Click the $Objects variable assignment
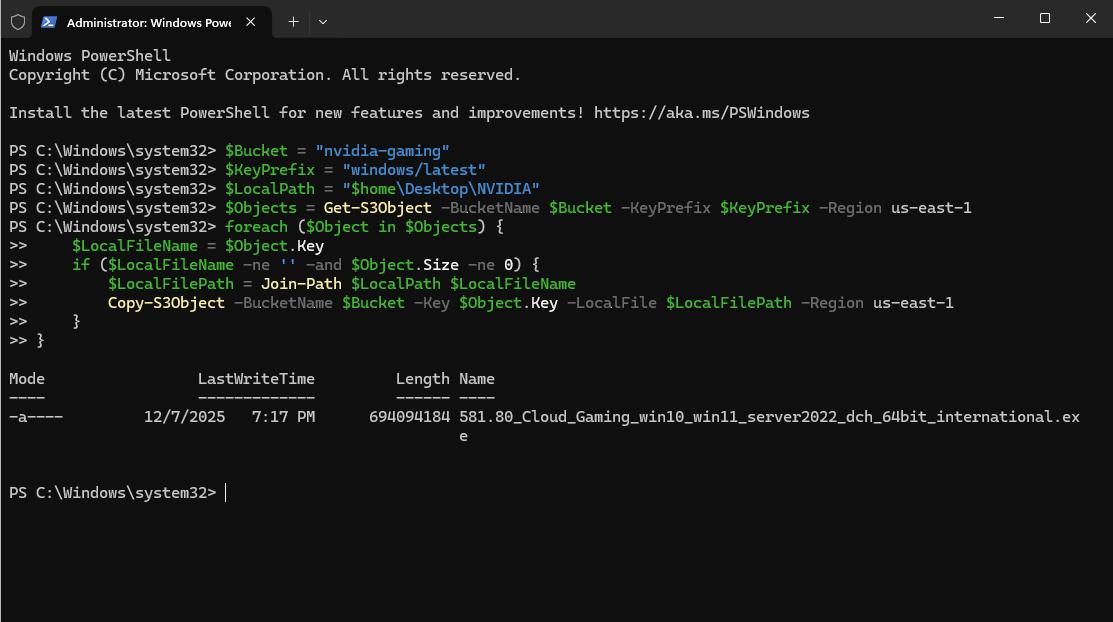 261,208
